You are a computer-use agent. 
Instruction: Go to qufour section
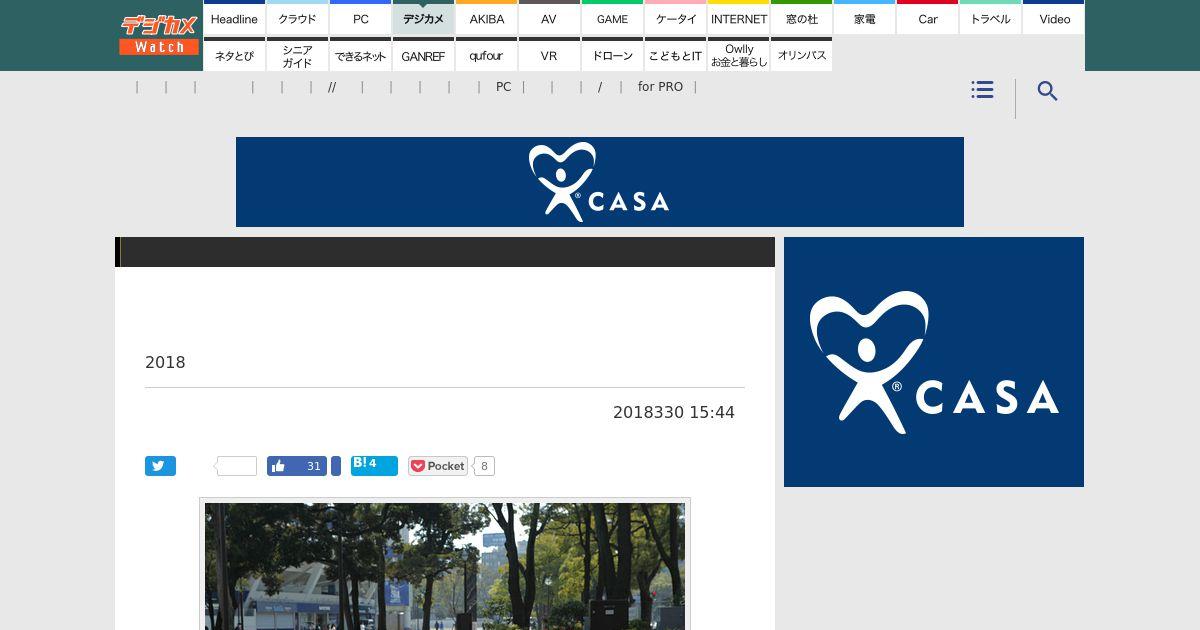pos(486,55)
